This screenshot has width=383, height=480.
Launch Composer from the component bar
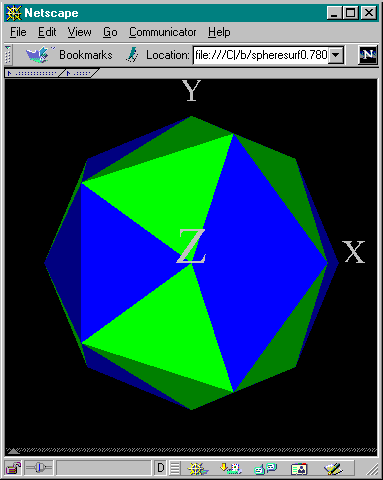[333, 468]
